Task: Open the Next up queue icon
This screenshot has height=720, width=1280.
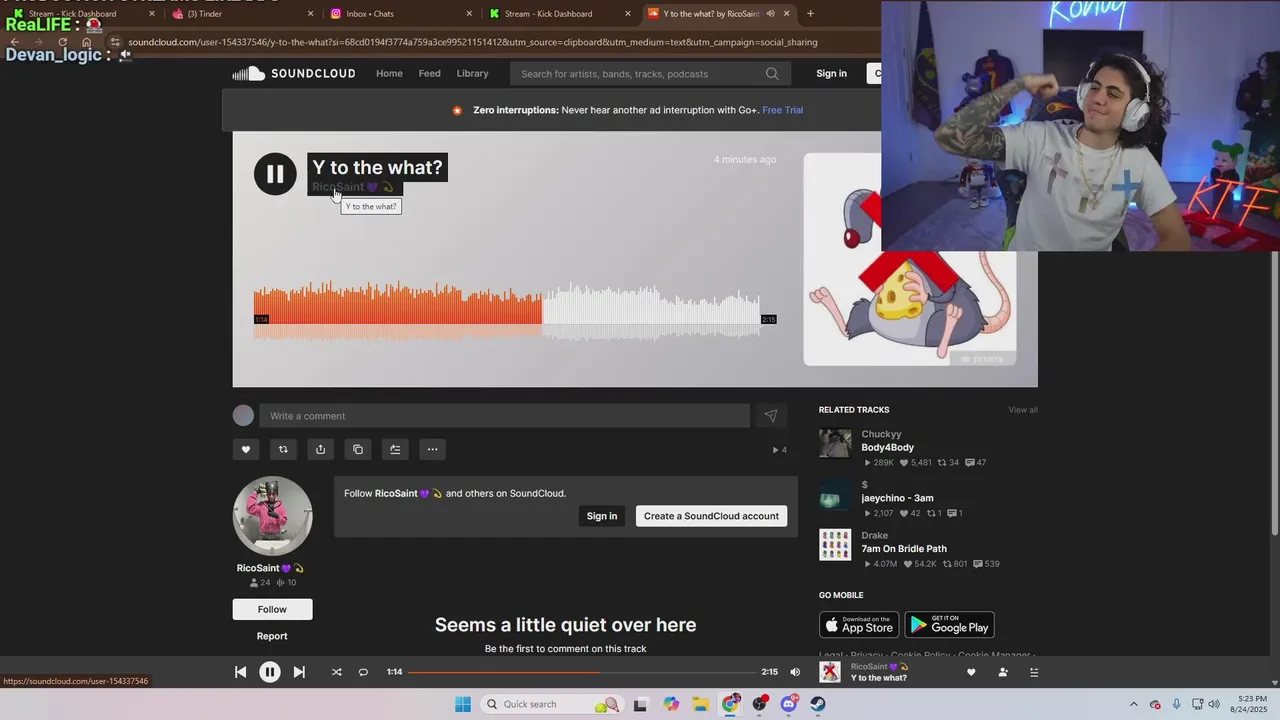Action: (1034, 672)
